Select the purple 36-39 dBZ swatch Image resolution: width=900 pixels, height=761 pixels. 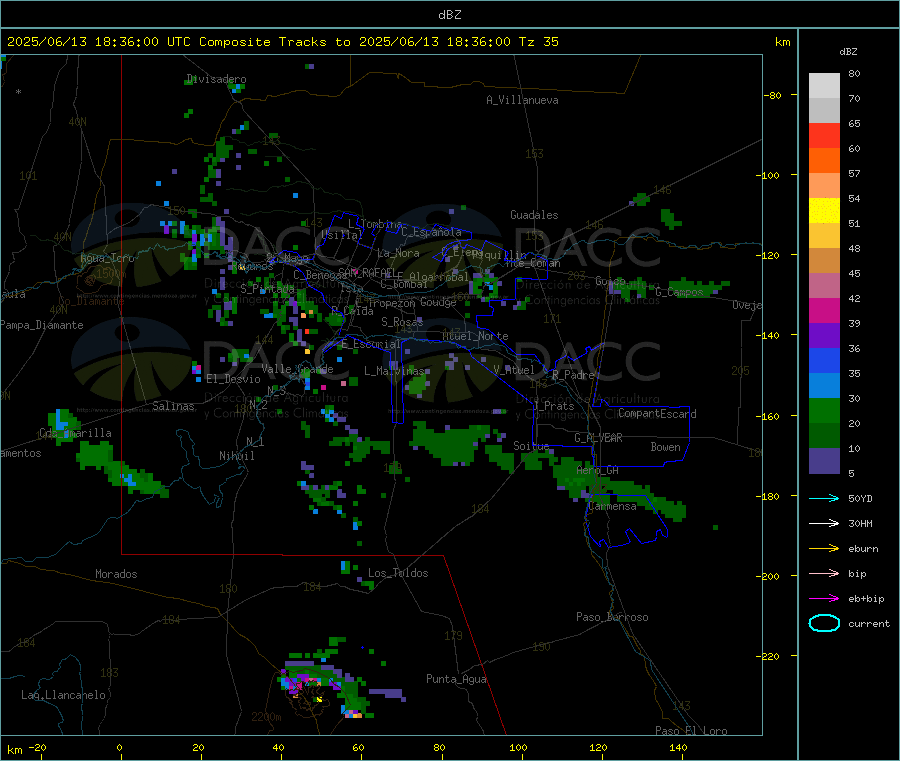pos(824,336)
